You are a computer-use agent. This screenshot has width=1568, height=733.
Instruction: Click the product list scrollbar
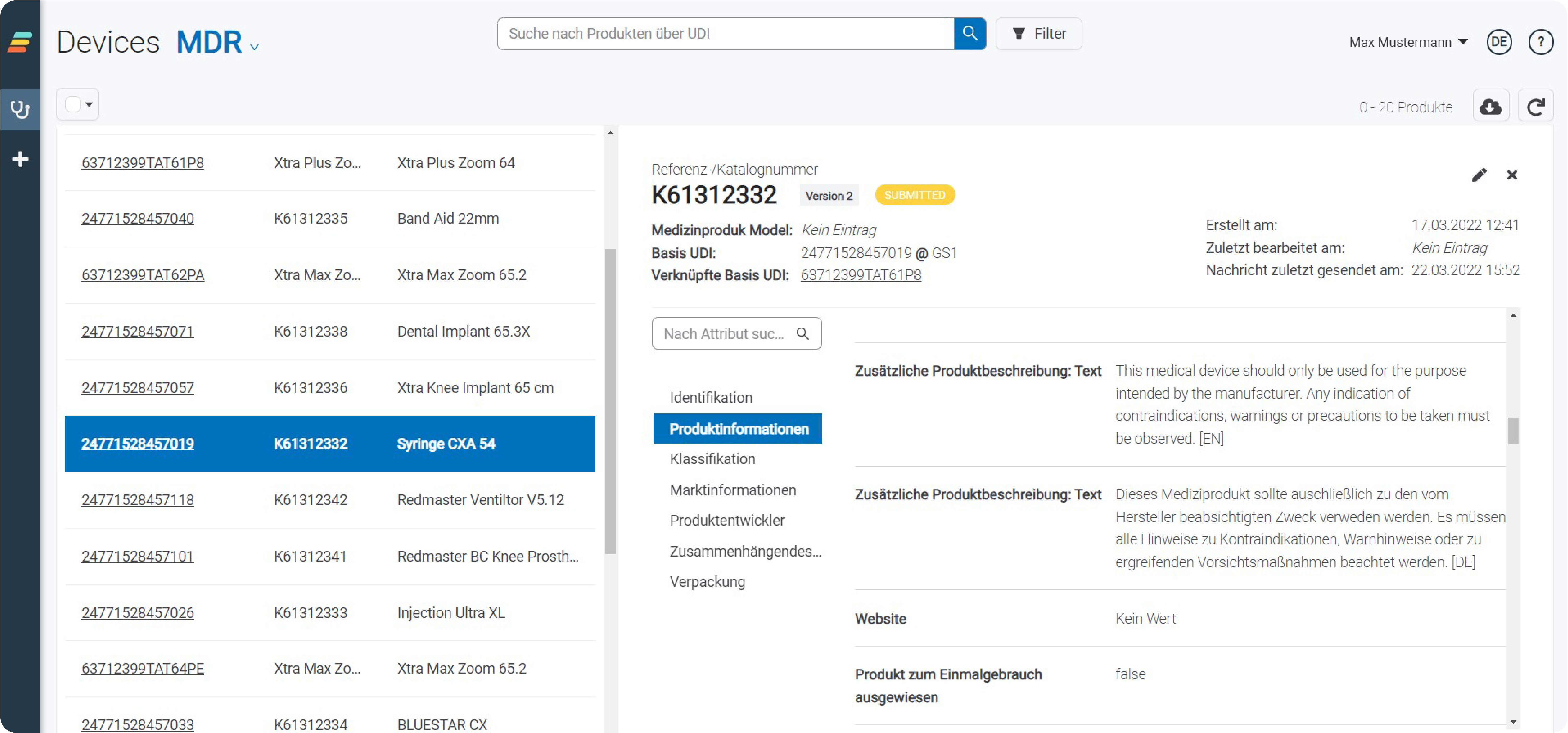610,401
